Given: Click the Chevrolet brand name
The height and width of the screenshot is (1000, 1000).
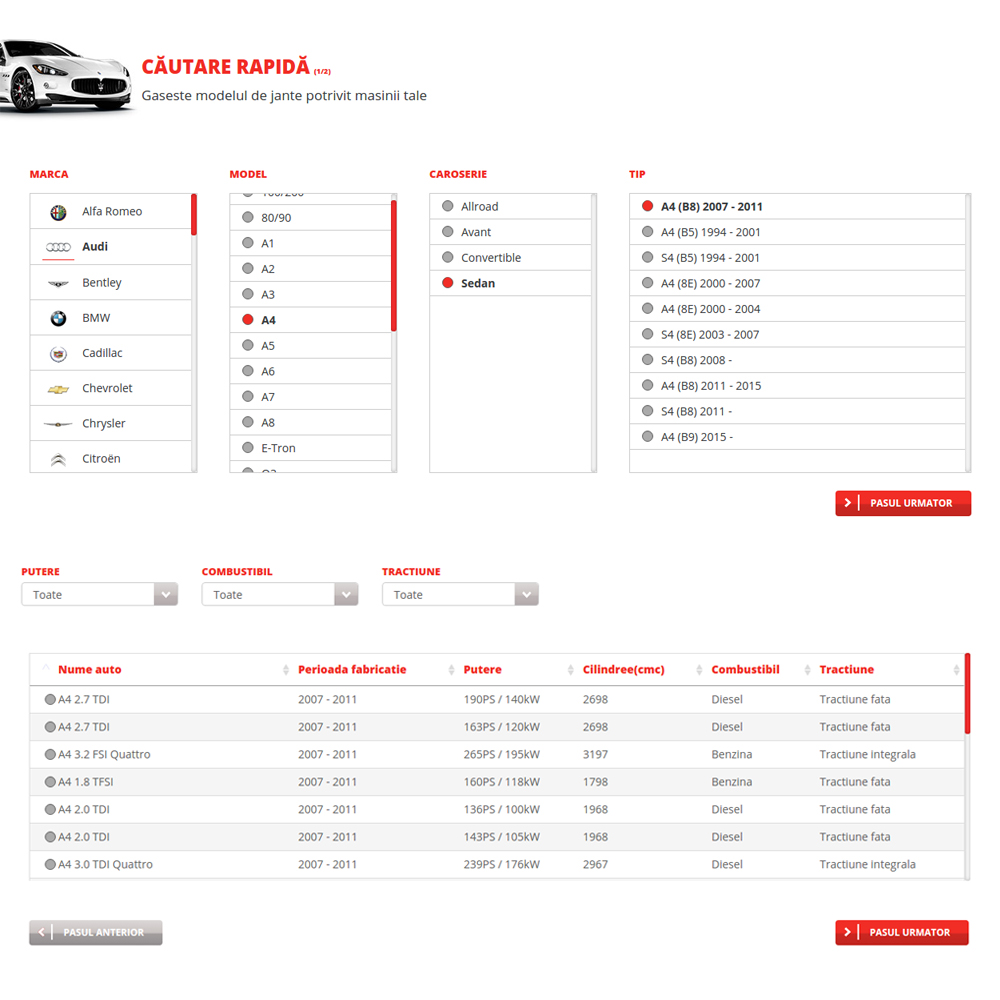Looking at the screenshot, I should coord(107,388).
